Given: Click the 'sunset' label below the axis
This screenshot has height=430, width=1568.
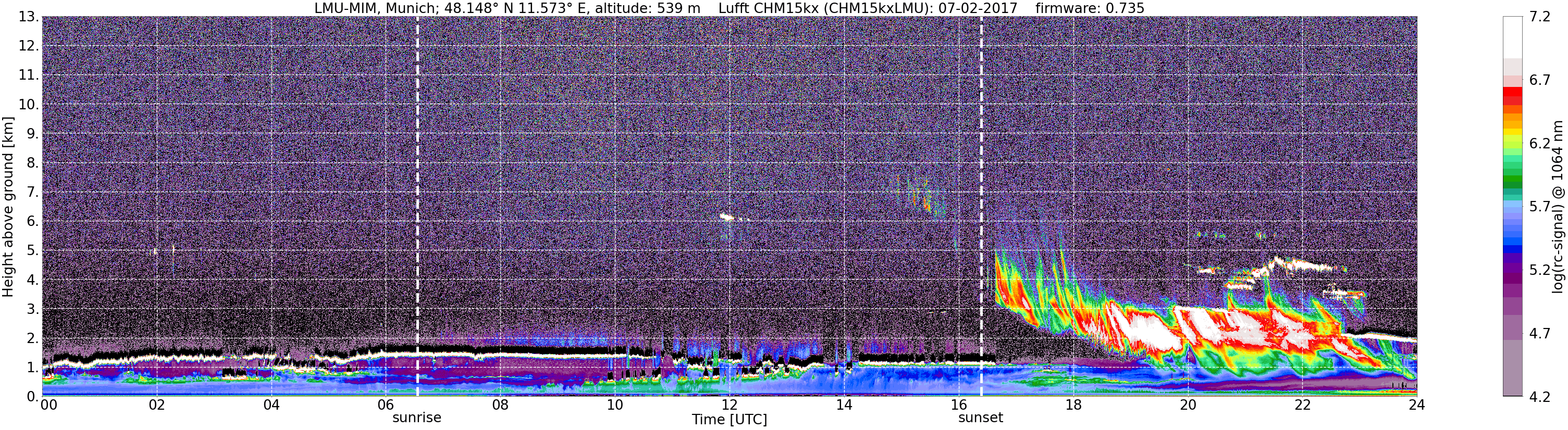Looking at the screenshot, I should pos(981,418).
